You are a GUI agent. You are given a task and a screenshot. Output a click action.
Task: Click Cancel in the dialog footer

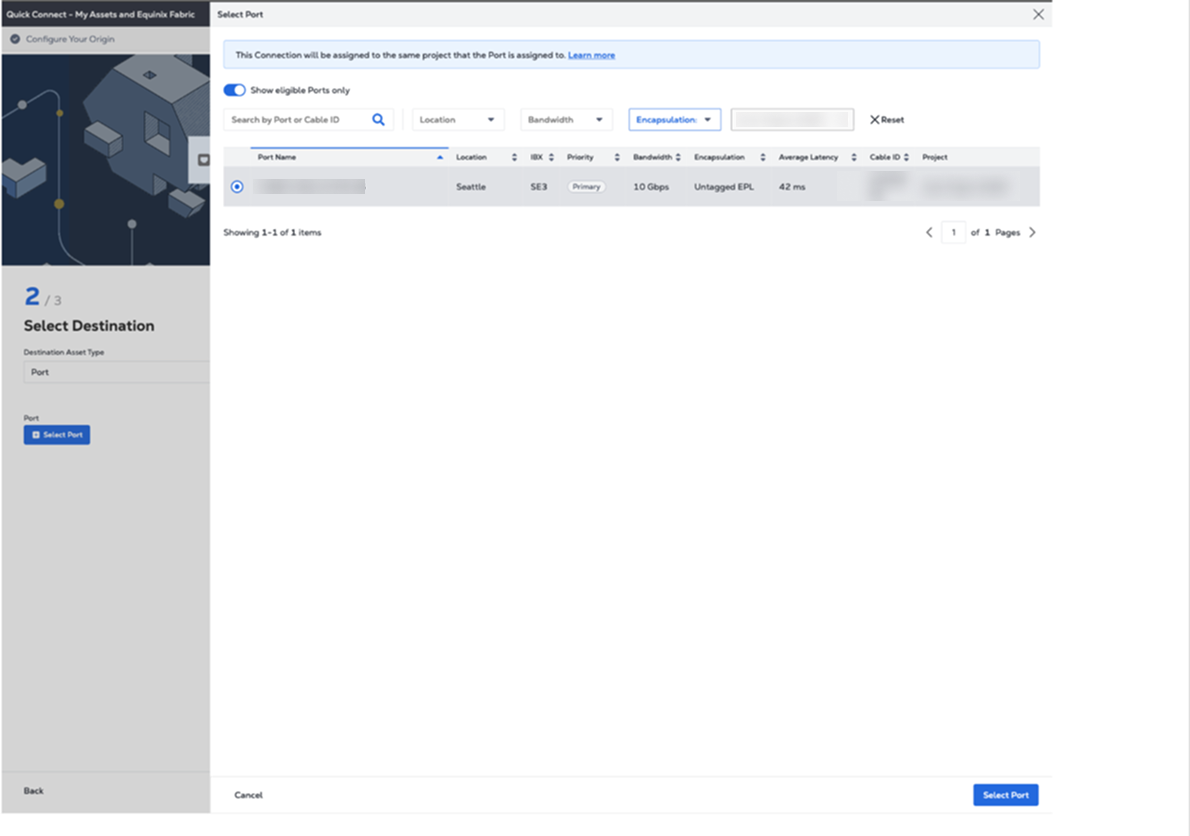point(248,795)
